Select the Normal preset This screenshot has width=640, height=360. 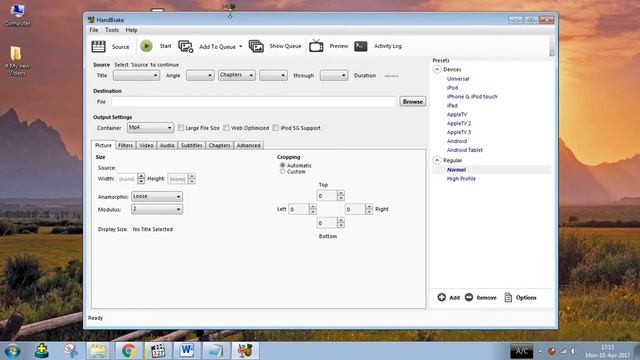pos(456,169)
